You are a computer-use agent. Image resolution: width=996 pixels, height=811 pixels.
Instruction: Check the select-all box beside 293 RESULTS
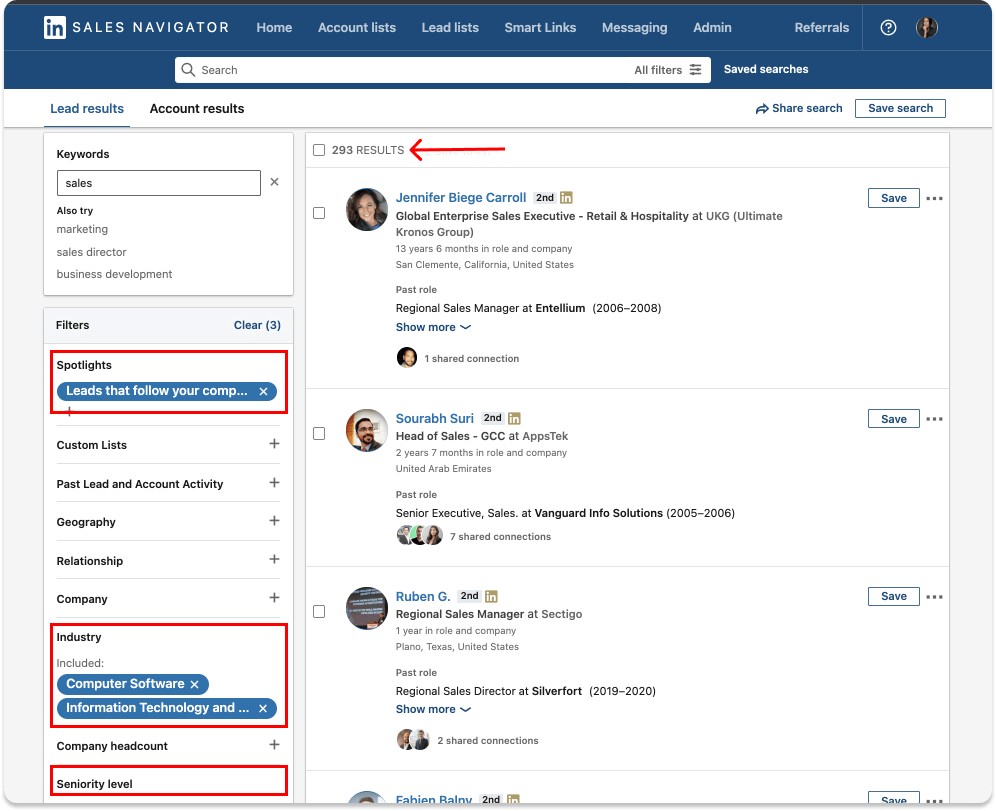319,148
